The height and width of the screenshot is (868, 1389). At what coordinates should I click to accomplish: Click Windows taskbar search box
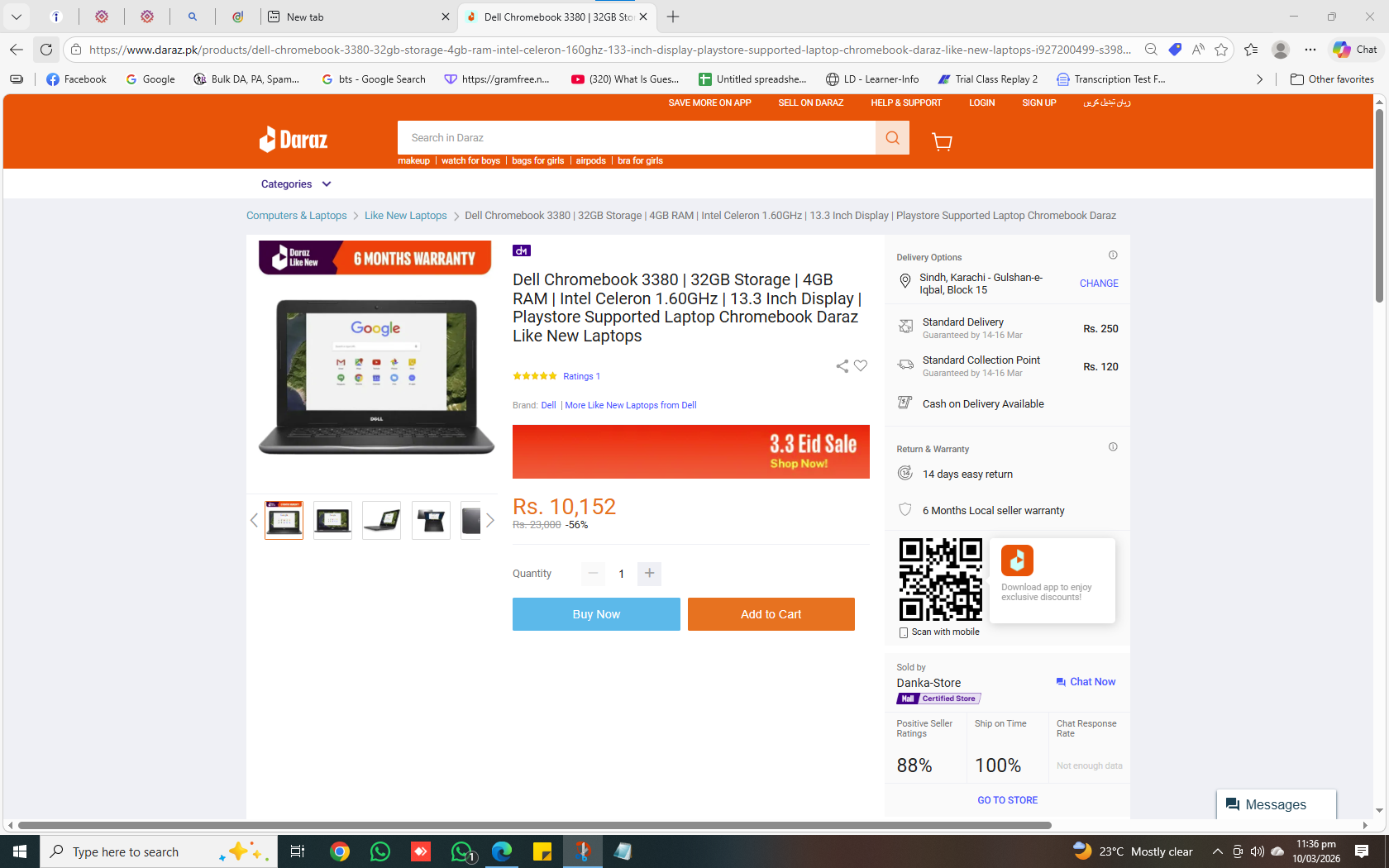pyautogui.click(x=157, y=851)
